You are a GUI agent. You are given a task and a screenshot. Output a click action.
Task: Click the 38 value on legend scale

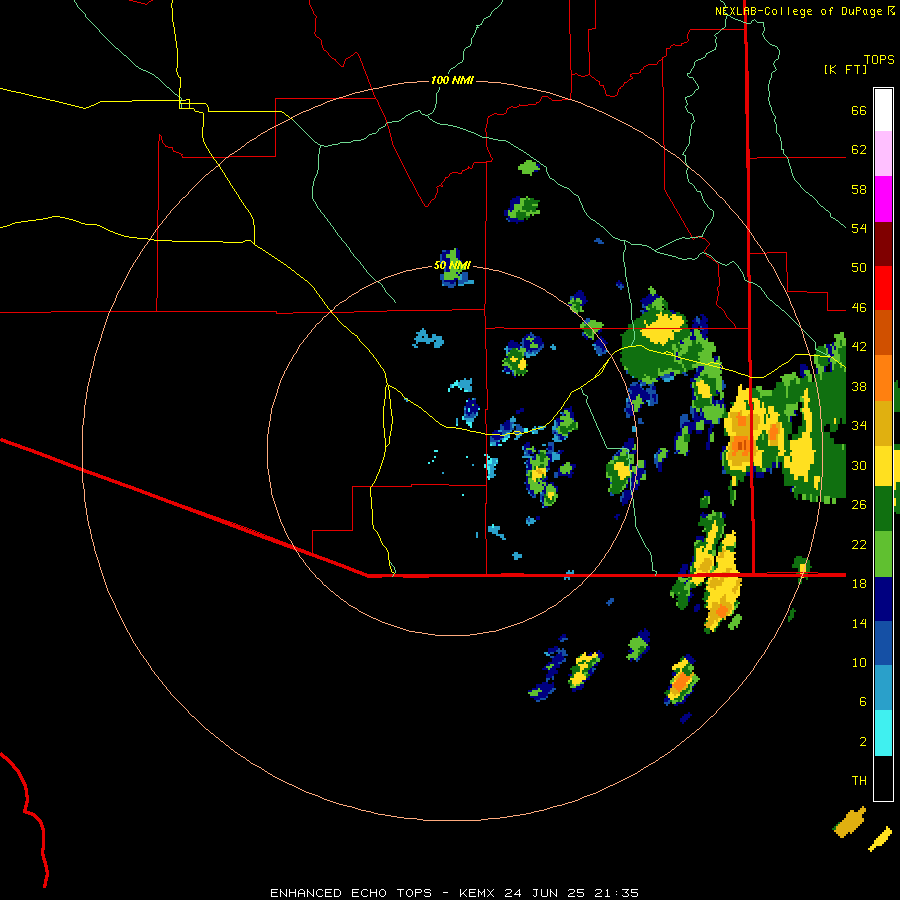coord(859,386)
